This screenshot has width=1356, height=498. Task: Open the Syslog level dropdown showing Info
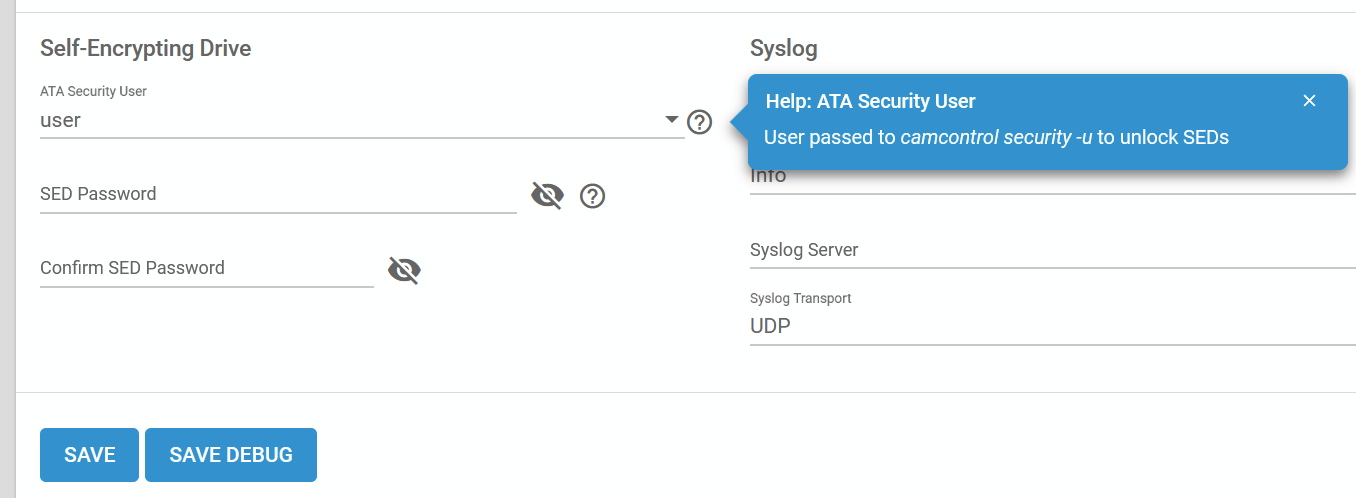pos(1052,176)
